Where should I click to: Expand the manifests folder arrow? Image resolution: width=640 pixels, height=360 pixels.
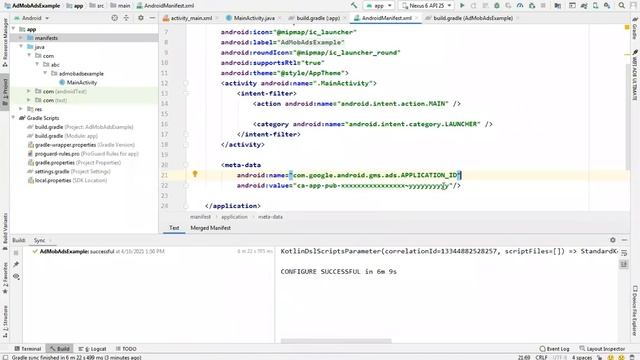(21, 38)
